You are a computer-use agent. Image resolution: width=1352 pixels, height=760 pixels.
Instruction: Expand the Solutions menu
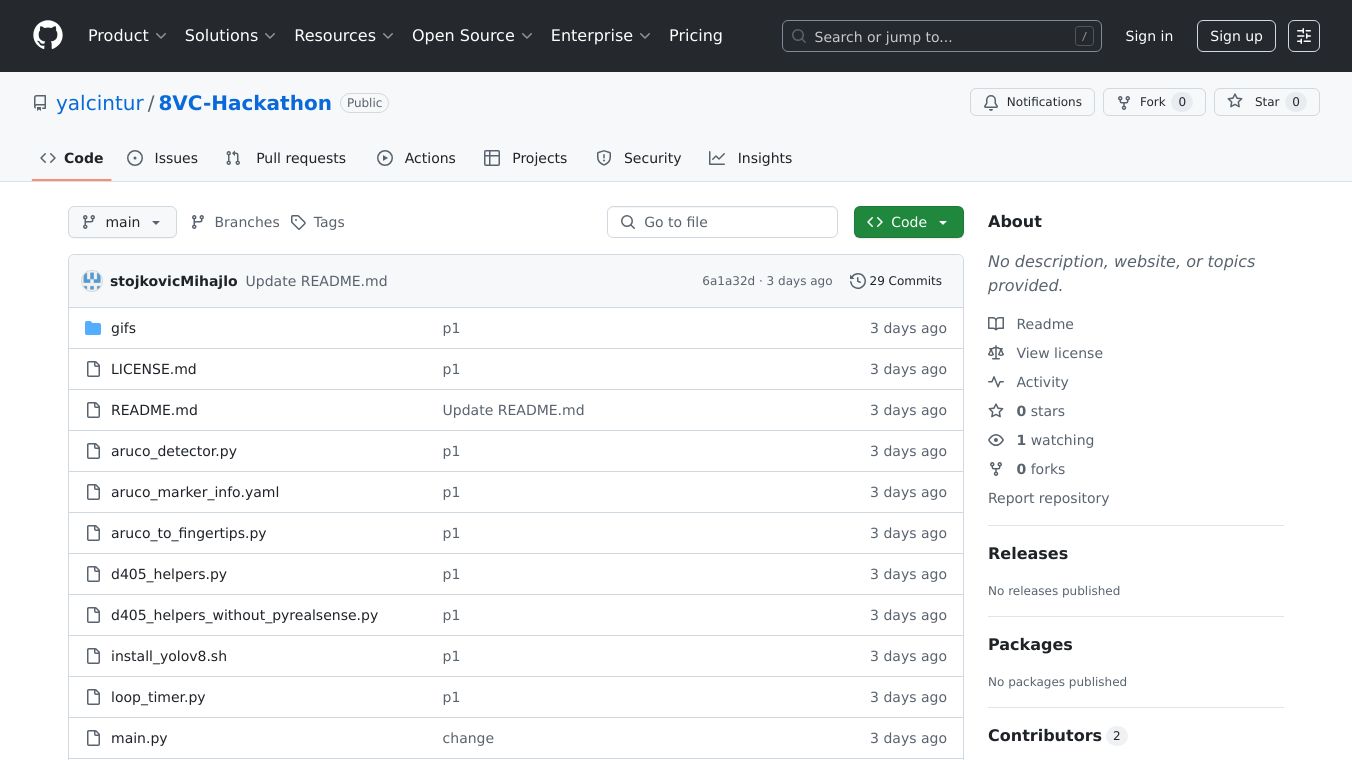(230, 36)
